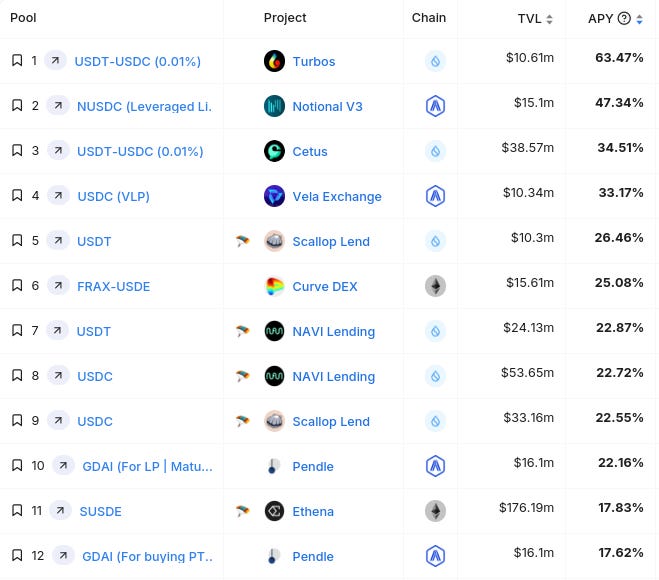Bookmark the Turbos USDT-USDC pool in row 1
The height and width of the screenshot is (580, 659).
(x=17, y=61)
